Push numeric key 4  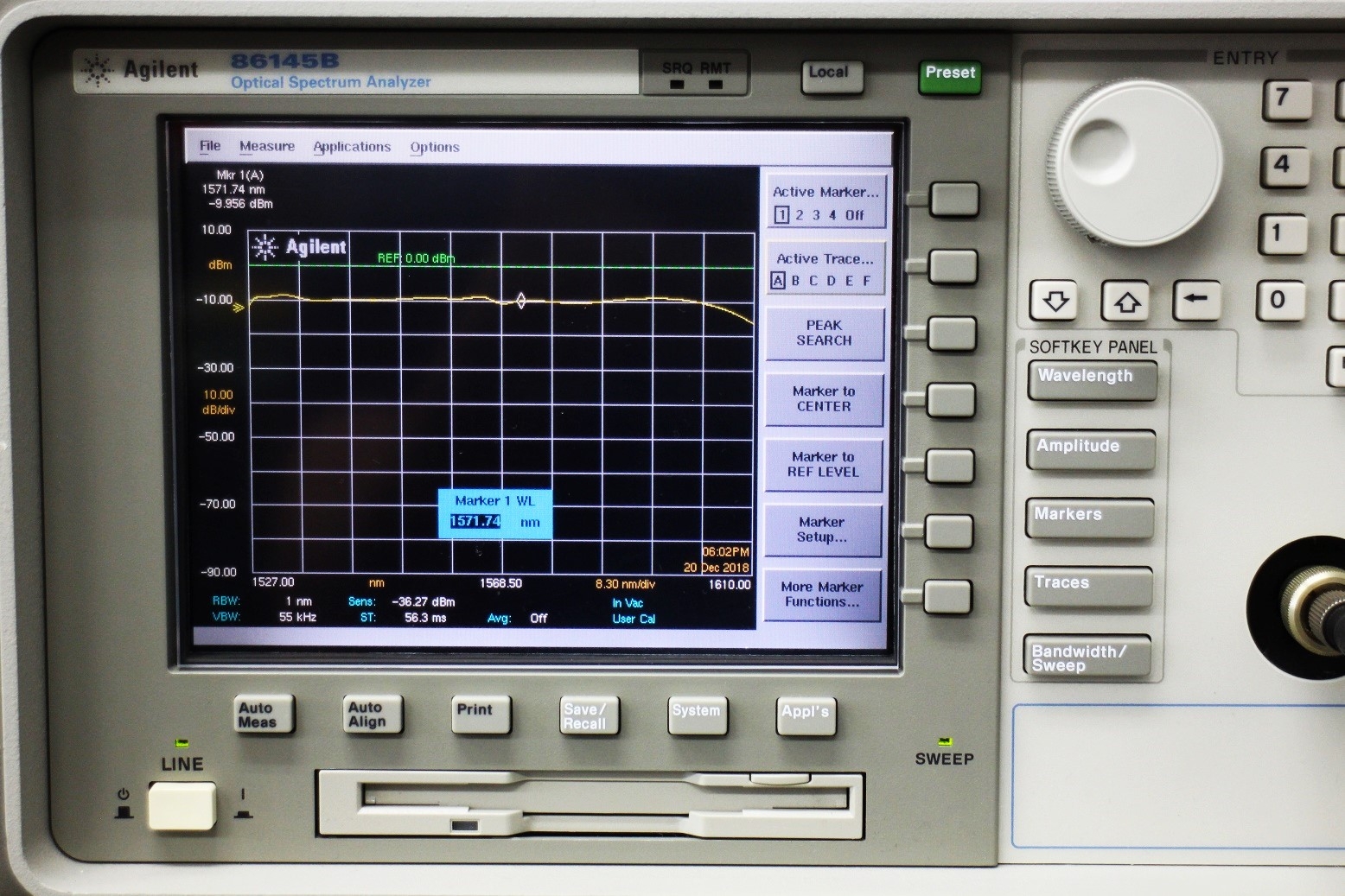pos(1284,166)
